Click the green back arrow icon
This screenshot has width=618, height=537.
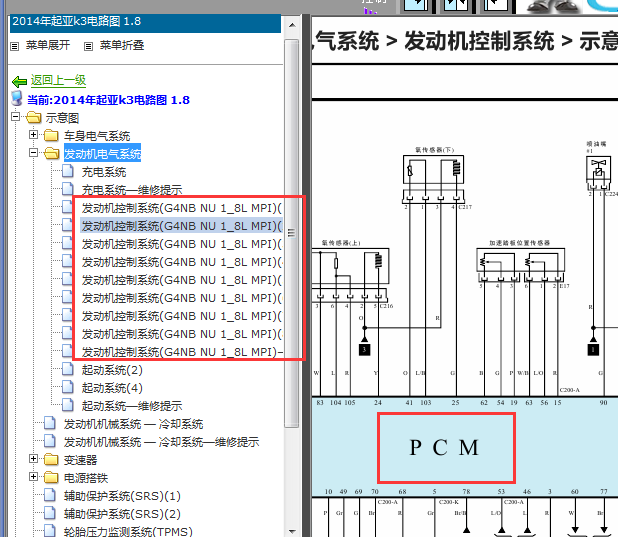tap(19, 82)
